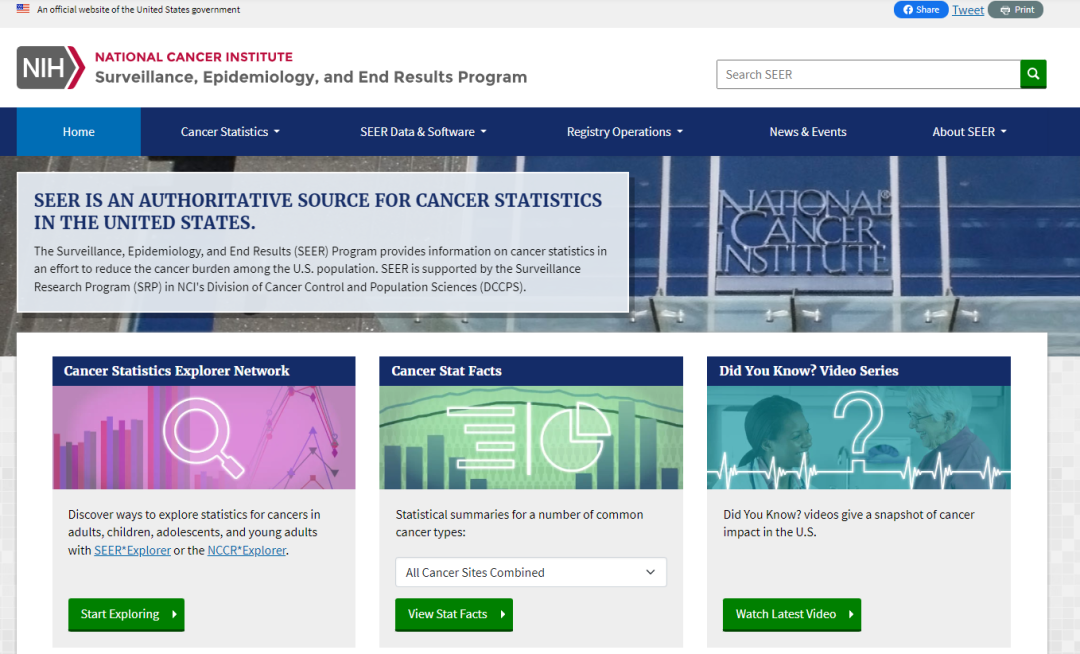Click the SEER authoritative source headline
1080x654 pixels.
pos(318,211)
